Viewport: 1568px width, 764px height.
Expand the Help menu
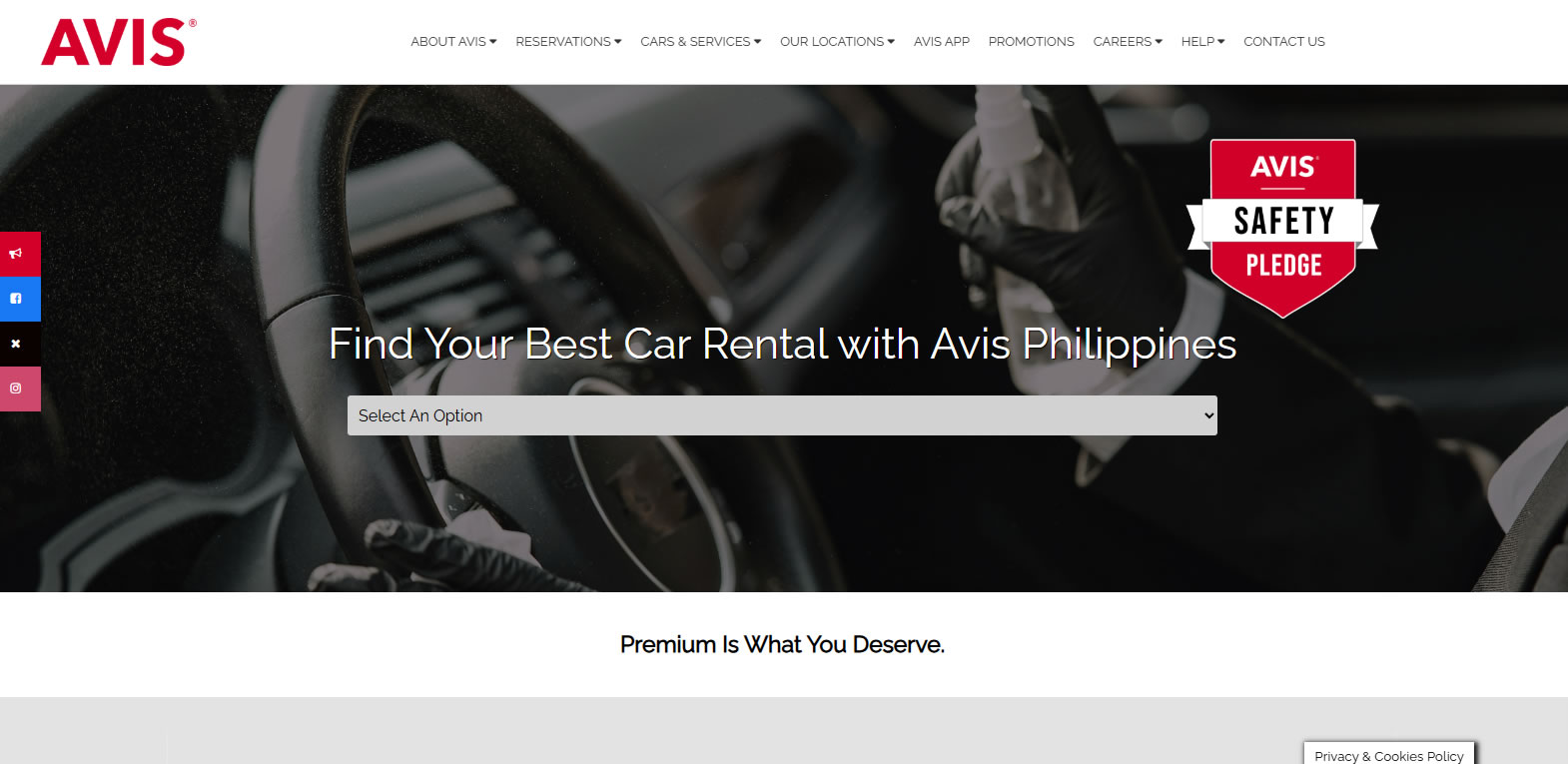(1202, 42)
